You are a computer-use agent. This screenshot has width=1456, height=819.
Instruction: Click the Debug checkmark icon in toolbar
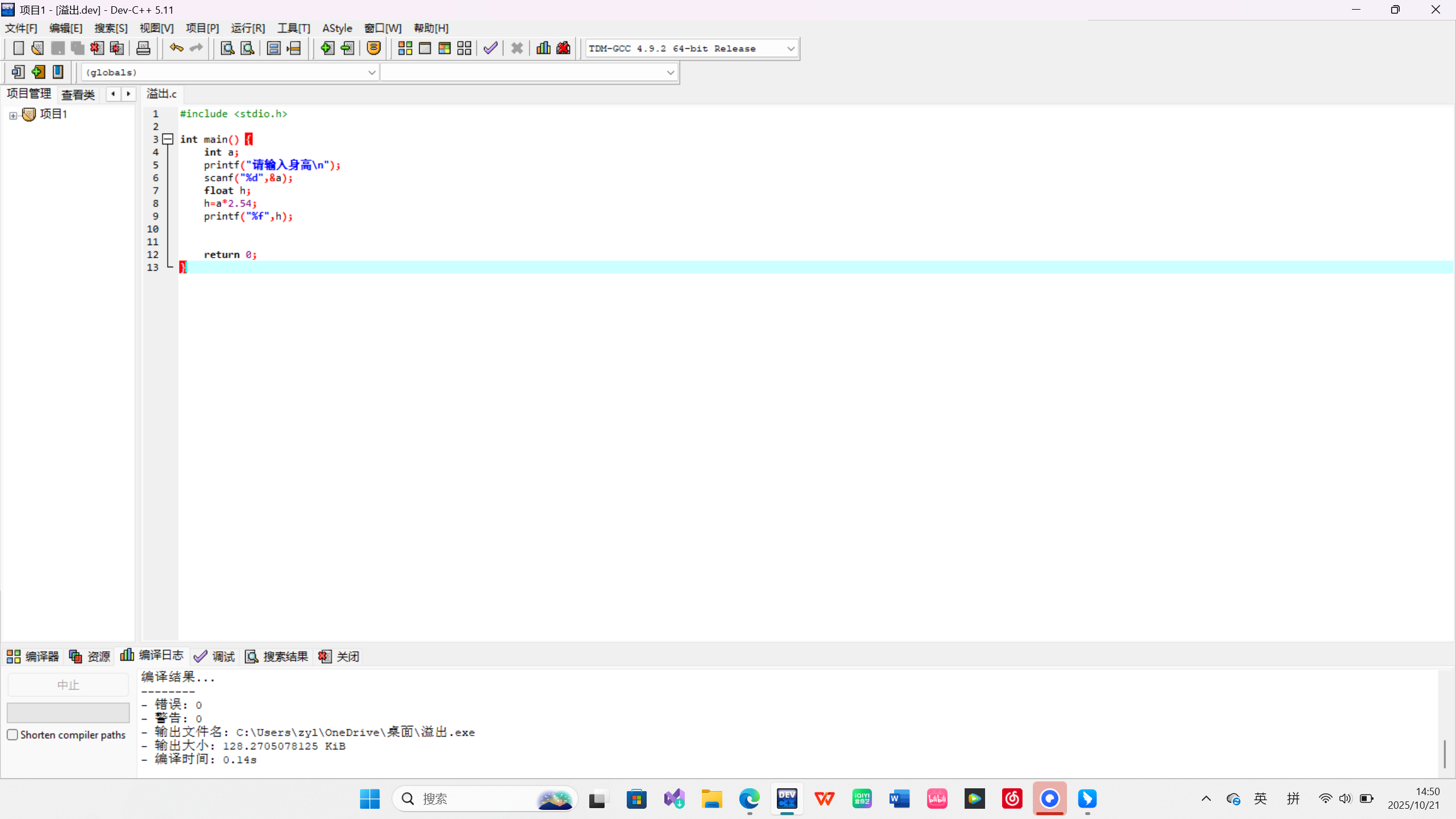pos(490,48)
